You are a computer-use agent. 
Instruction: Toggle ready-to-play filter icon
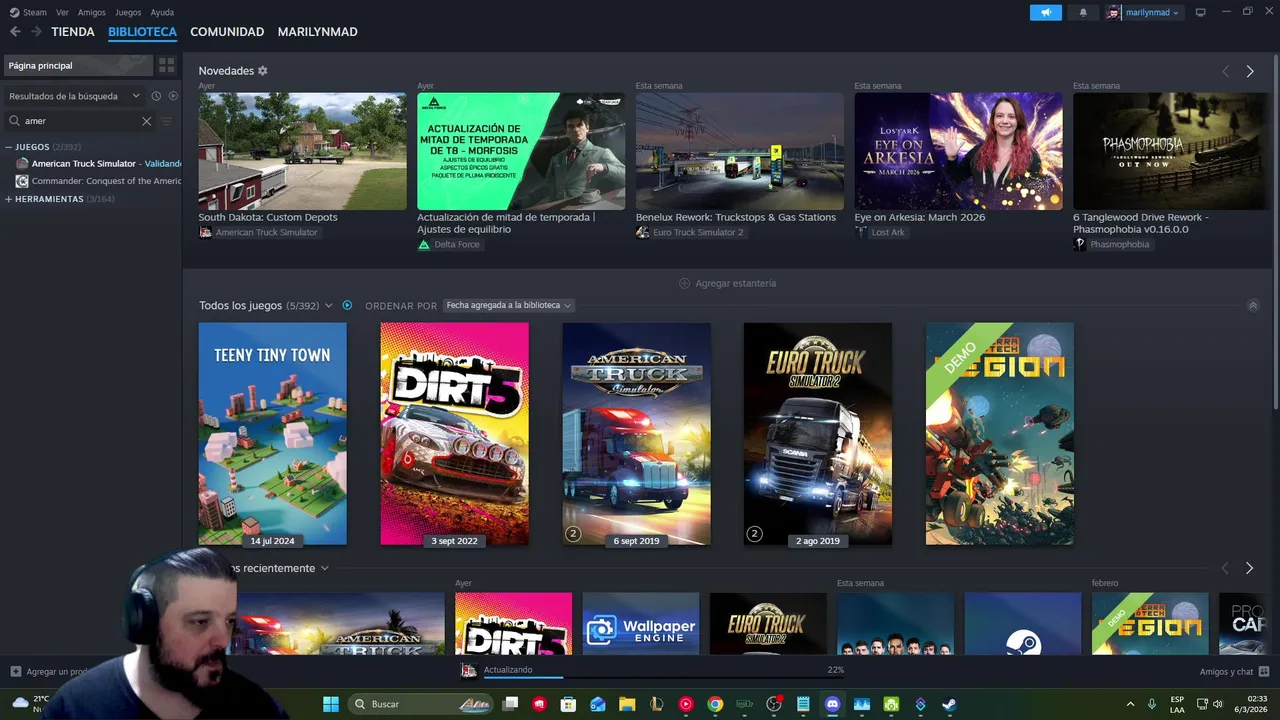click(x=173, y=96)
